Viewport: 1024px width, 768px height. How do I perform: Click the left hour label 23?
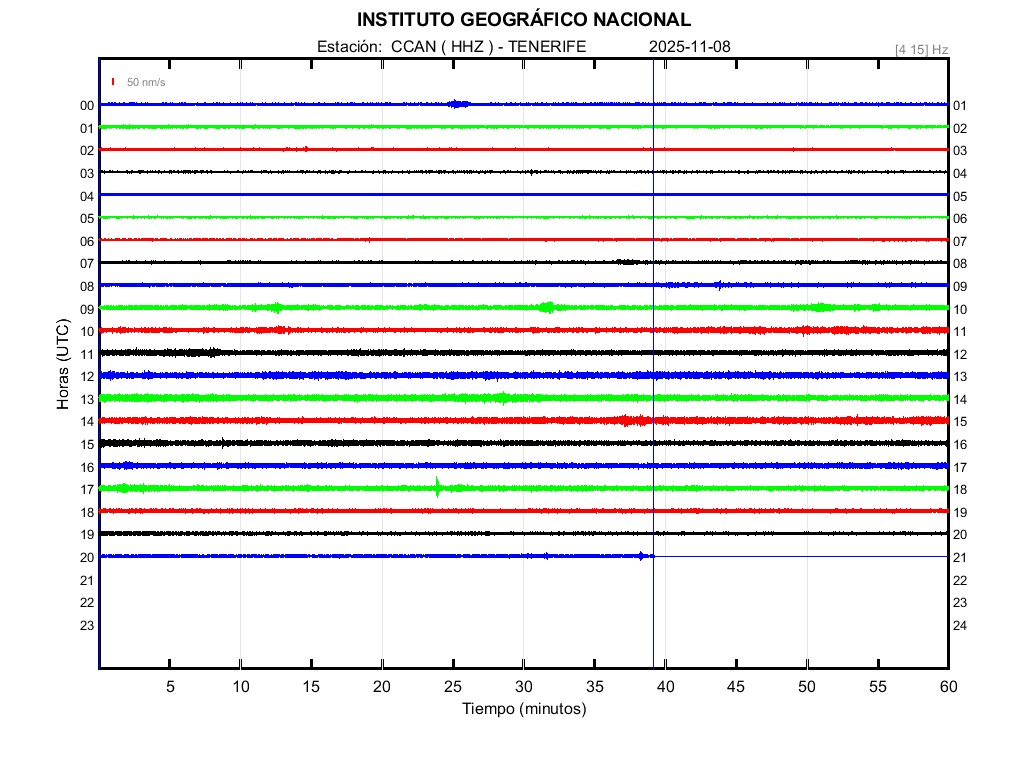coord(87,626)
